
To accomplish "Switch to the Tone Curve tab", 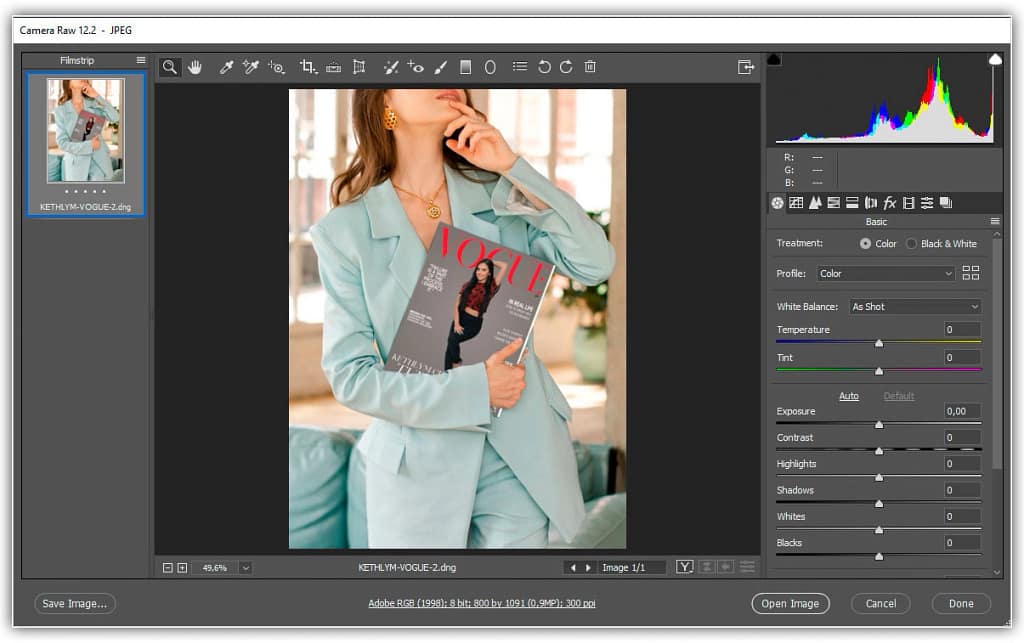I will coord(796,203).
